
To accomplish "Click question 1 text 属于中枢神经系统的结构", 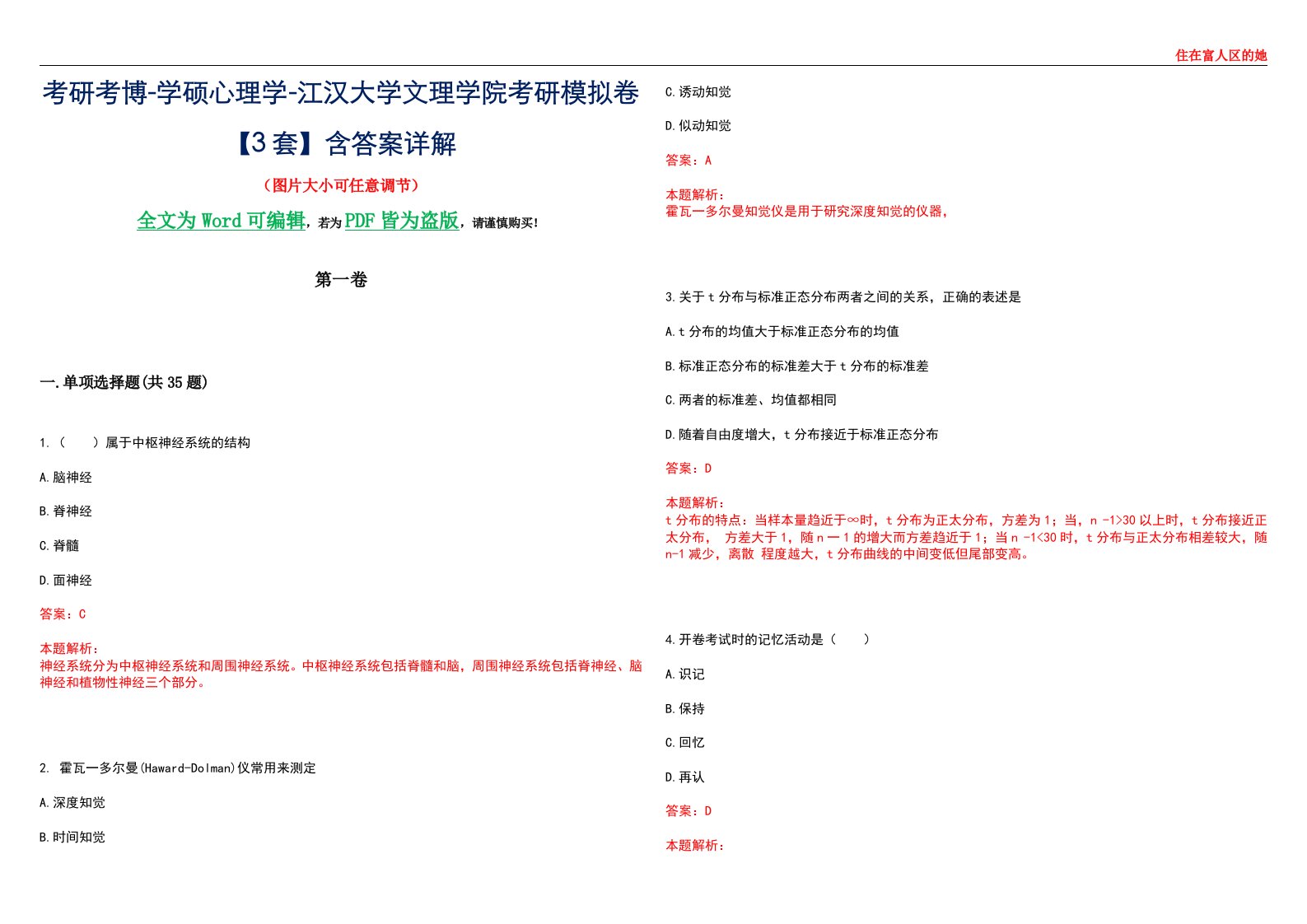I will [178, 443].
